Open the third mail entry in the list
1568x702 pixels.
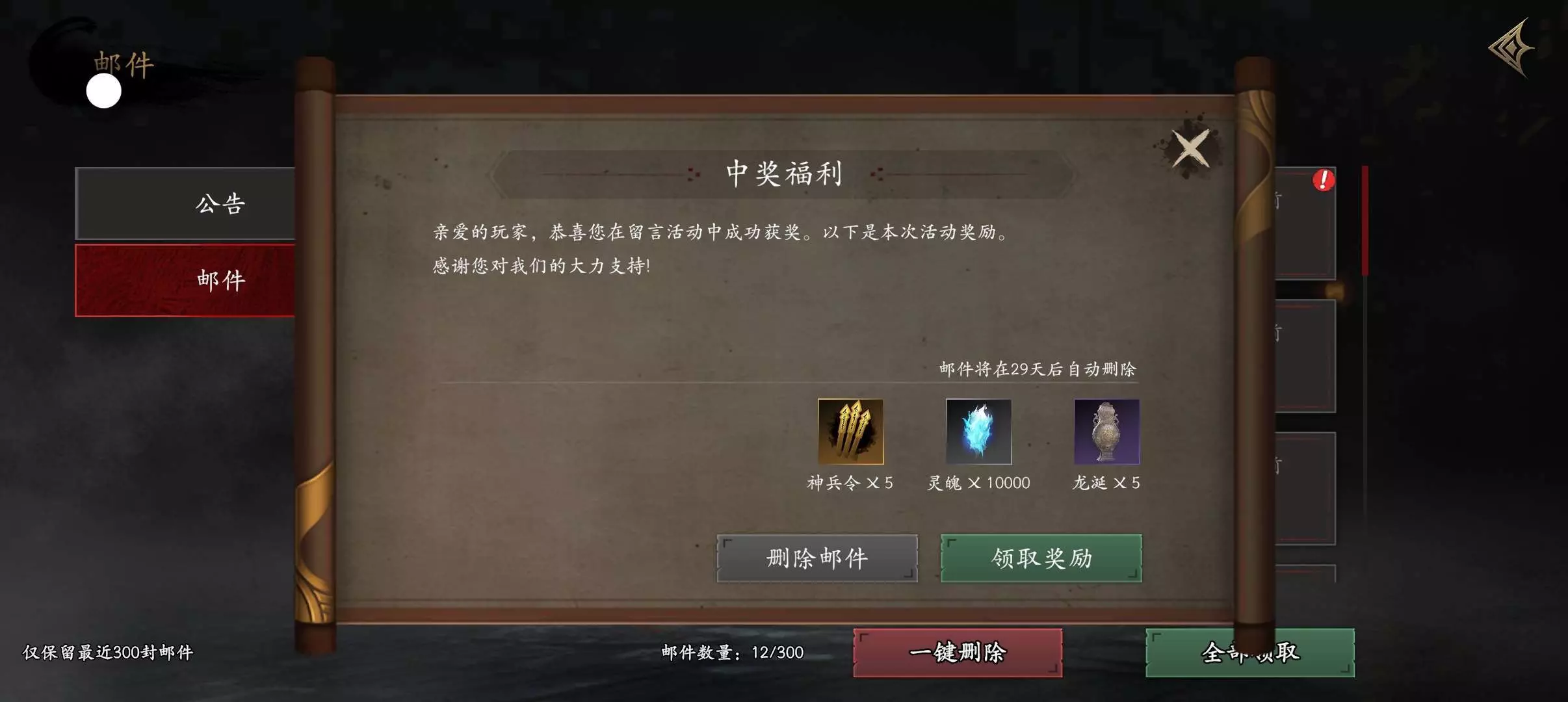[x=1305, y=489]
